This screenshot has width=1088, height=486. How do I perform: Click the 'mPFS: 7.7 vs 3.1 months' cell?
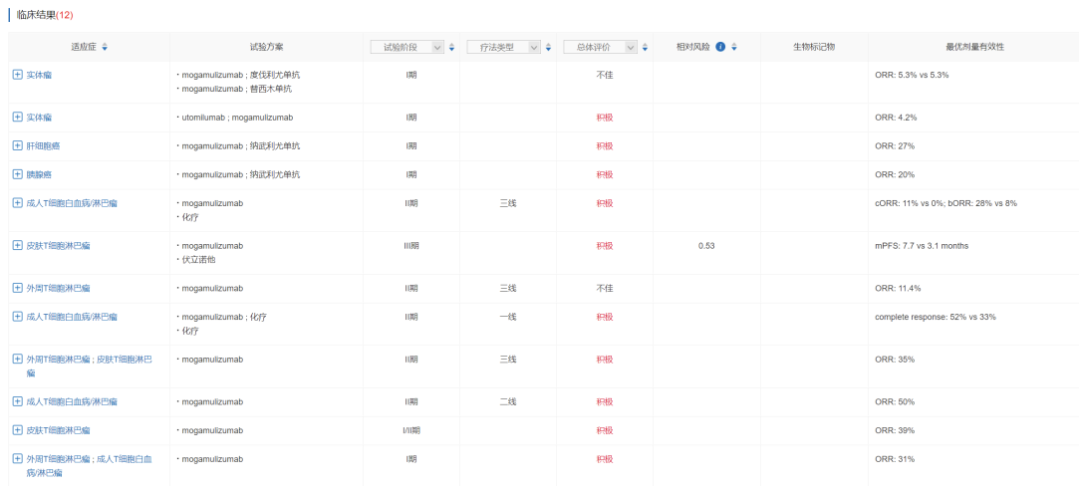tap(921, 246)
